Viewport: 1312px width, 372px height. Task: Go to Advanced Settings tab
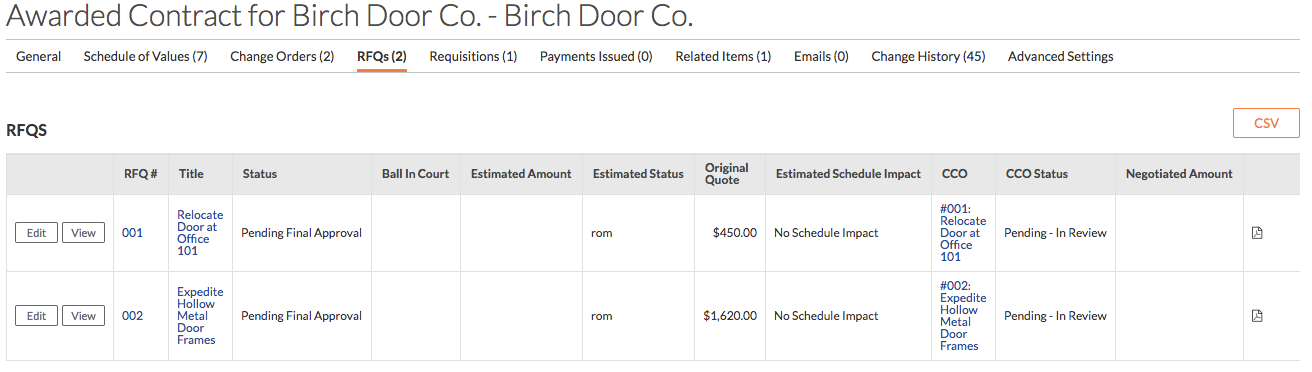point(1060,57)
